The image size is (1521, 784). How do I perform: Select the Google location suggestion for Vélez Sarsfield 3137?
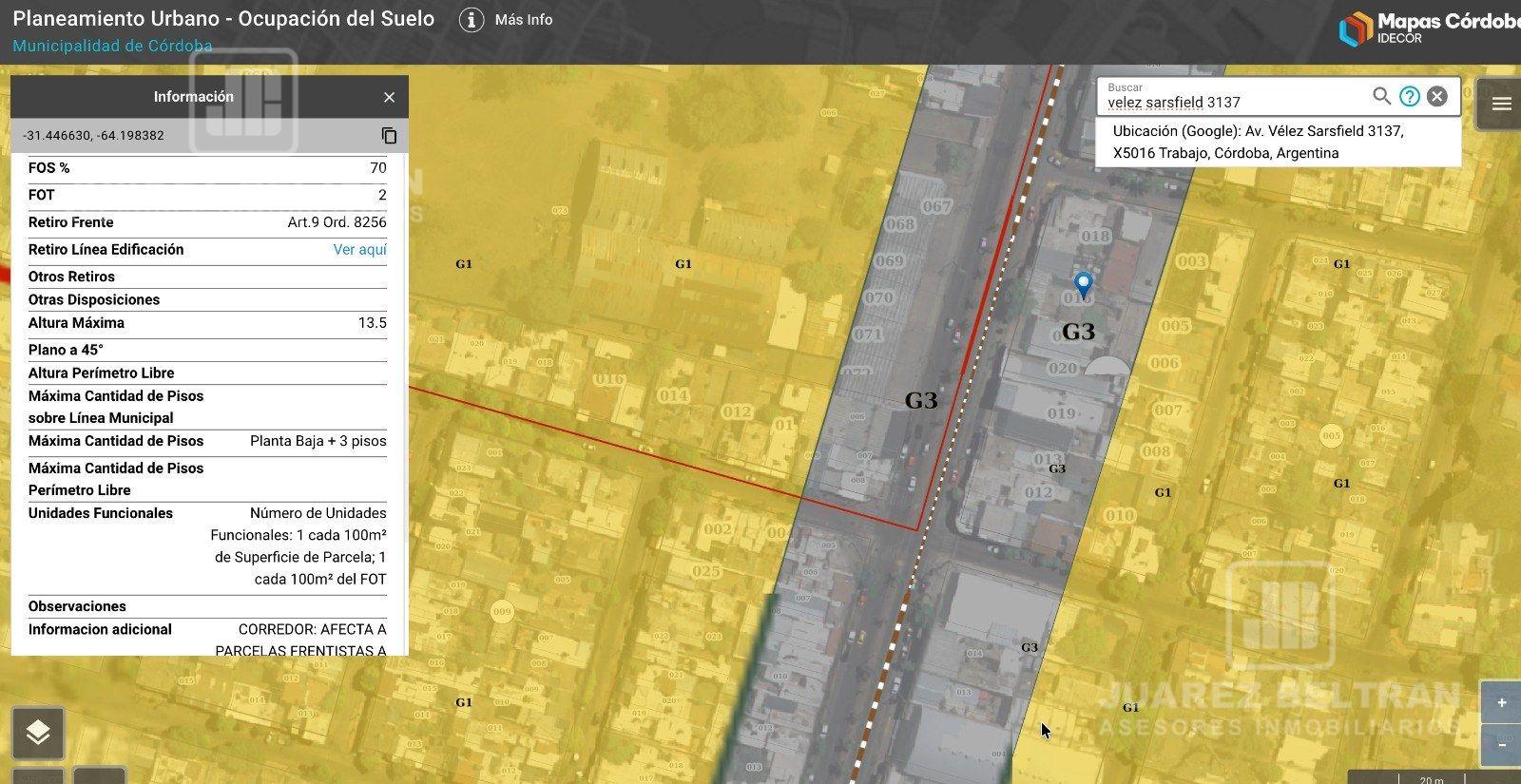[x=1279, y=143]
